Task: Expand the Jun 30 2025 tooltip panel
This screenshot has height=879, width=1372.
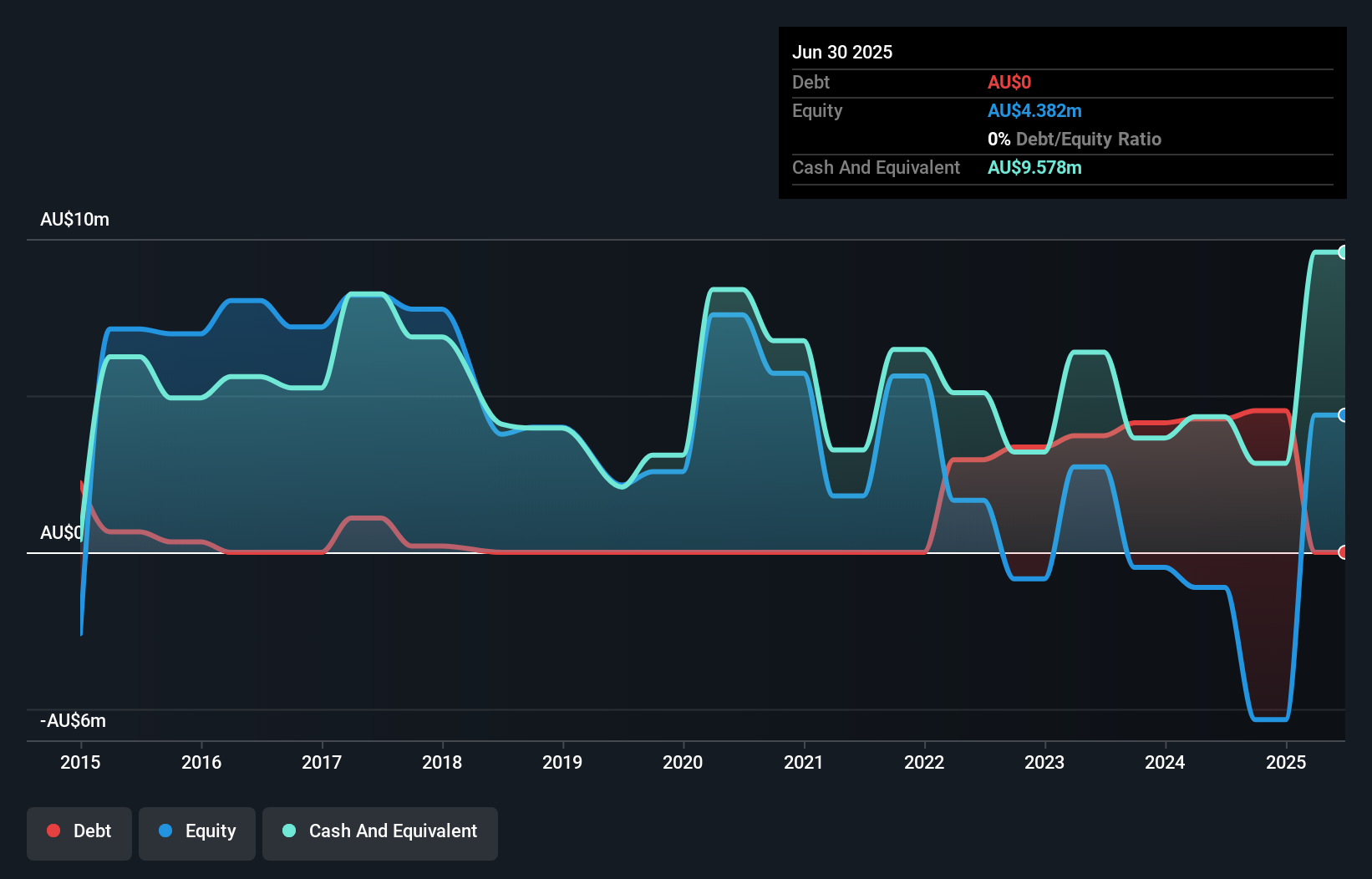Action: [842, 52]
